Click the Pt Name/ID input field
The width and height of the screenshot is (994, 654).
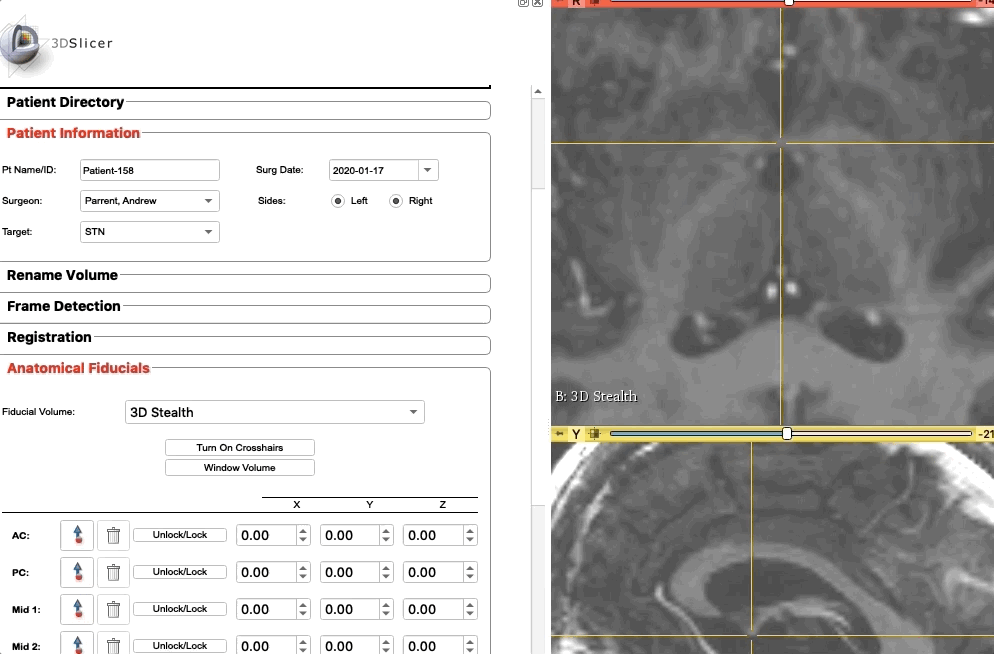point(150,170)
